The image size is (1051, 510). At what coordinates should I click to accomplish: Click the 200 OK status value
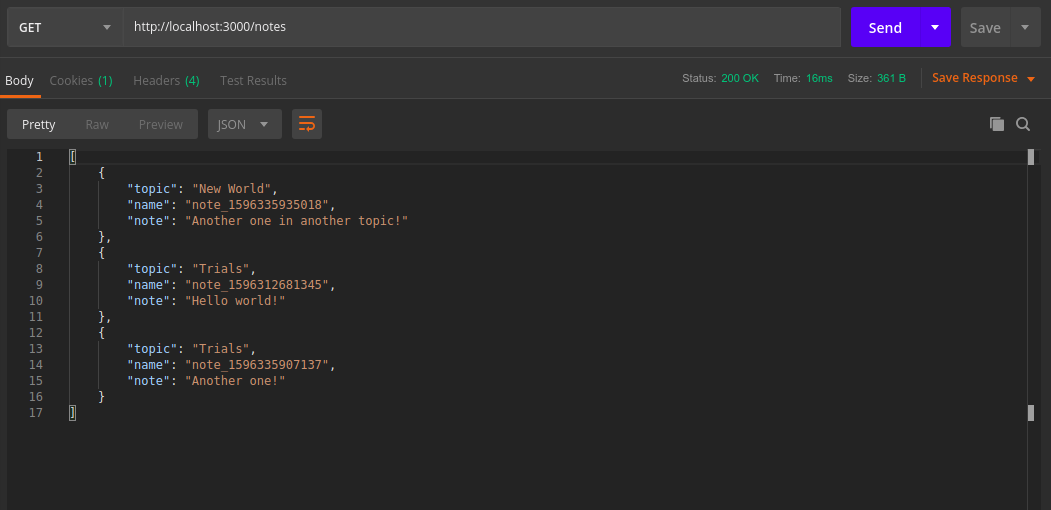(x=740, y=78)
